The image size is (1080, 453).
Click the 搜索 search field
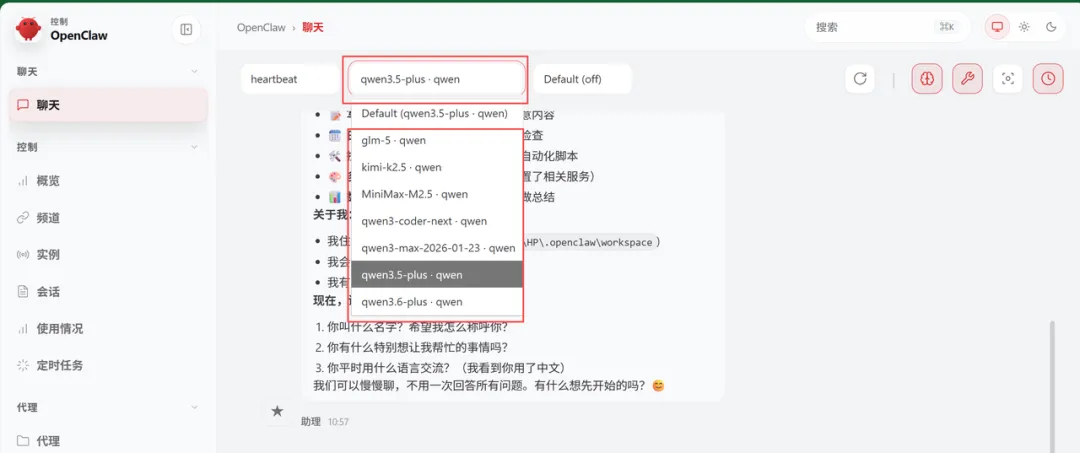pyautogui.click(x=887, y=28)
